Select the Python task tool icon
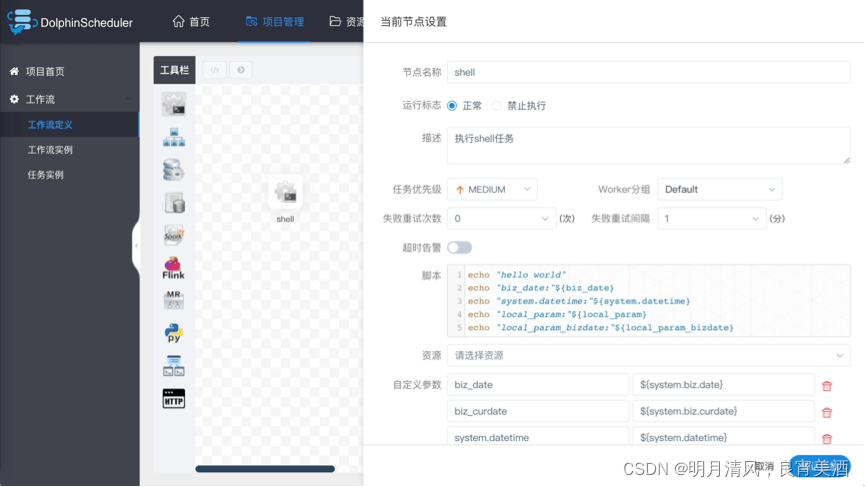The width and height of the screenshot is (865, 487). [174, 333]
